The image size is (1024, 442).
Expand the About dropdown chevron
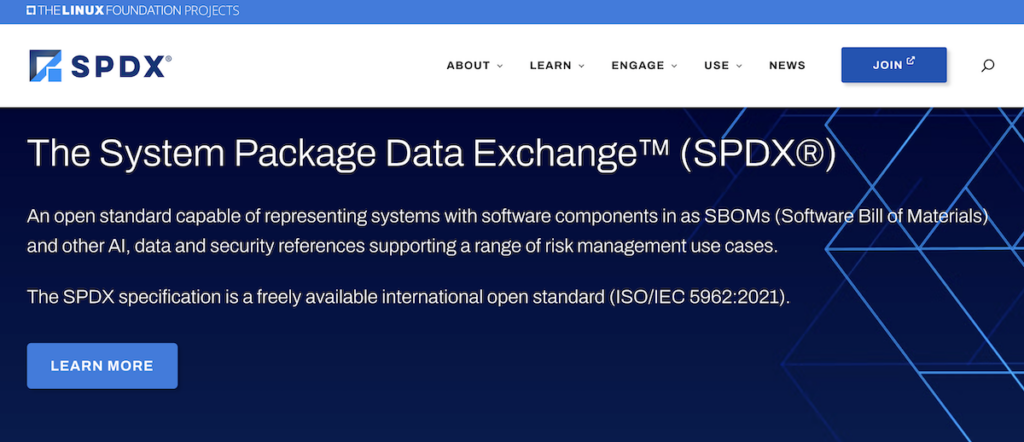[x=500, y=66]
